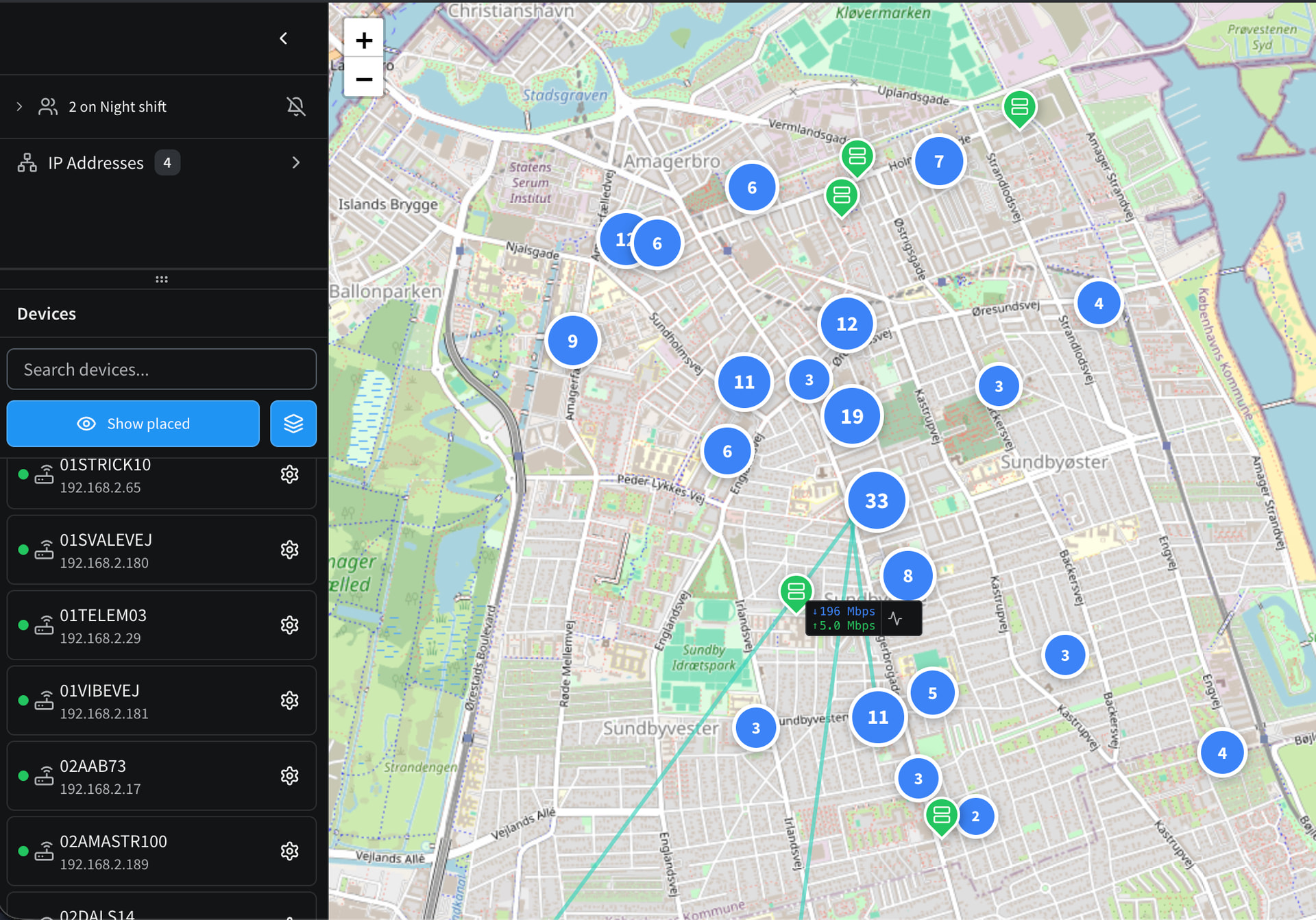Open the cluster of 19 devices
This screenshot has width=1316, height=920.
852,416
